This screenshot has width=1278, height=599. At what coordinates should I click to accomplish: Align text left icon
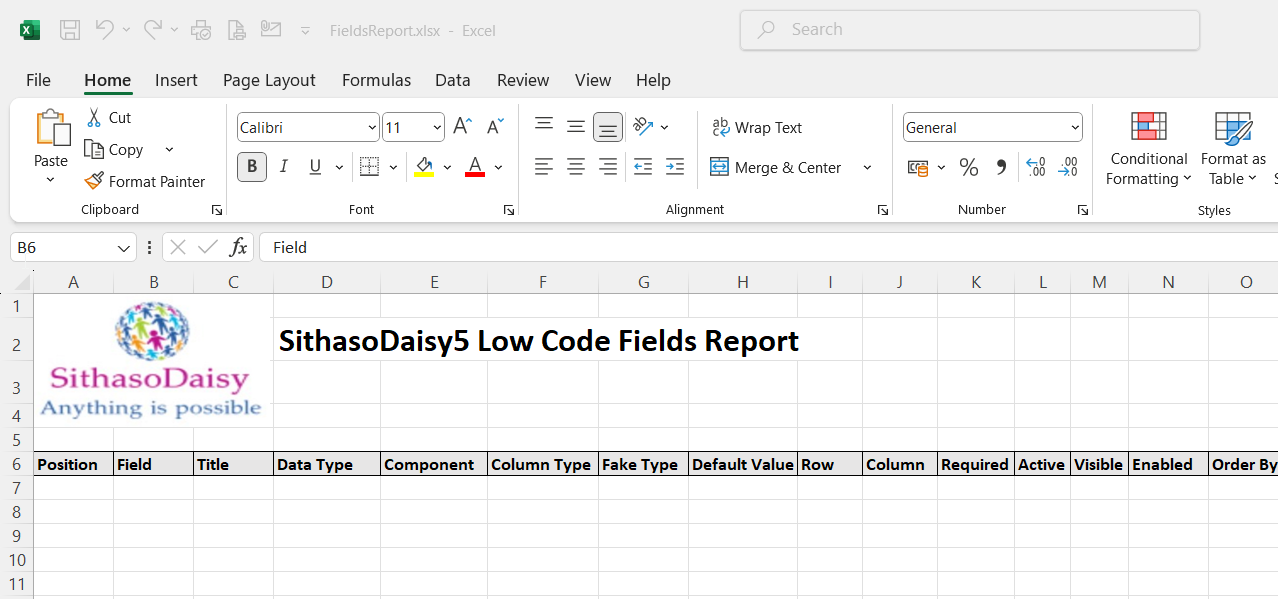544,167
